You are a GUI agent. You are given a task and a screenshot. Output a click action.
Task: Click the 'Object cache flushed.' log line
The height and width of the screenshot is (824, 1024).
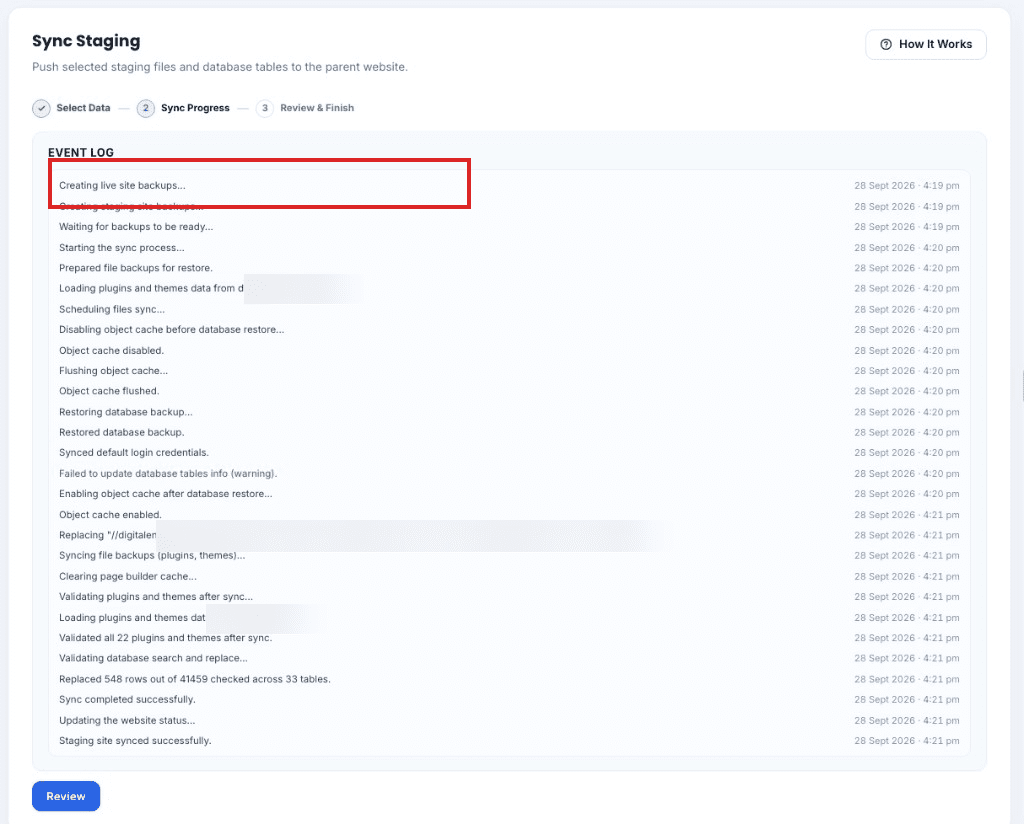coord(109,390)
